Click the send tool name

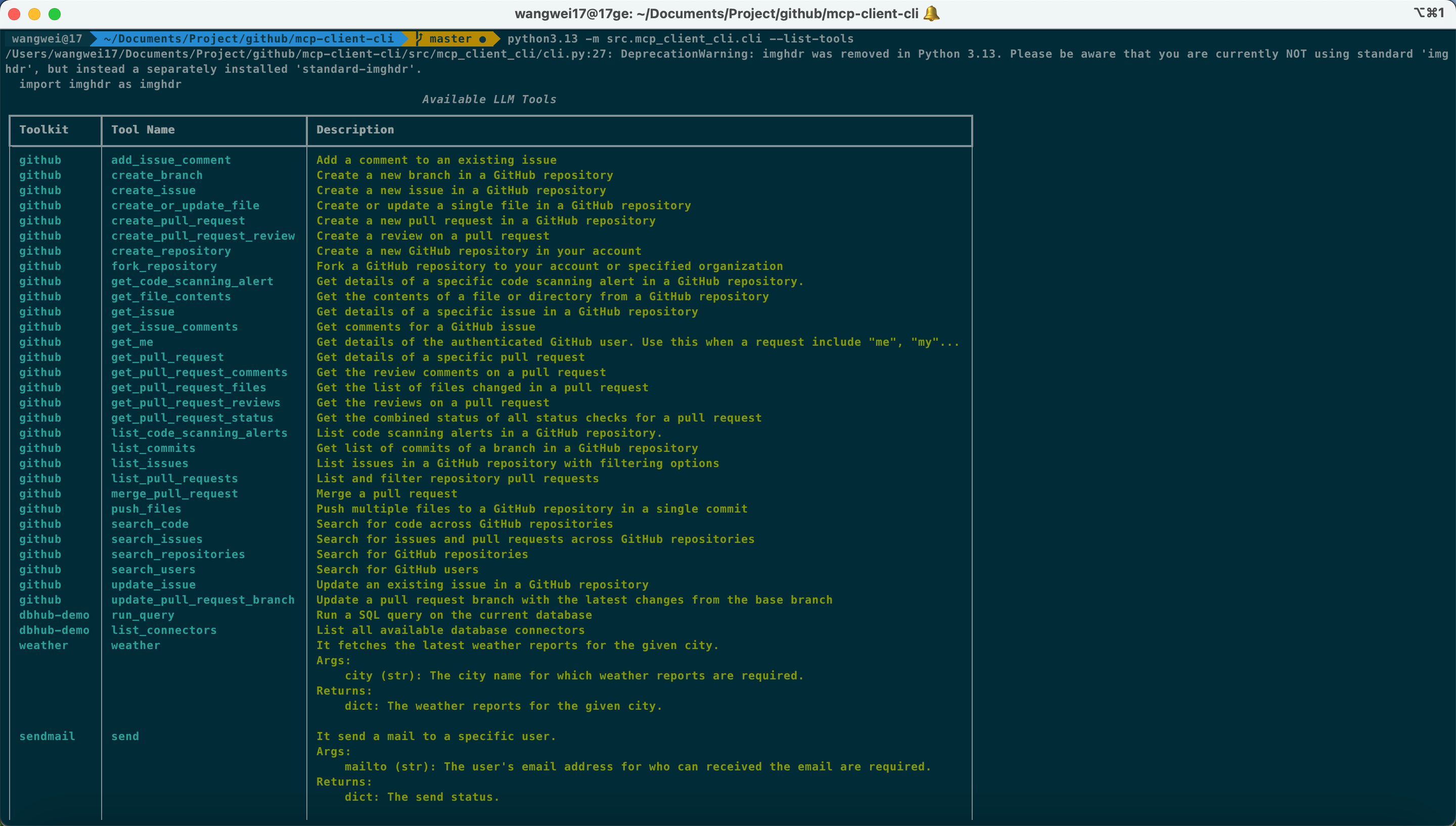(x=125, y=737)
